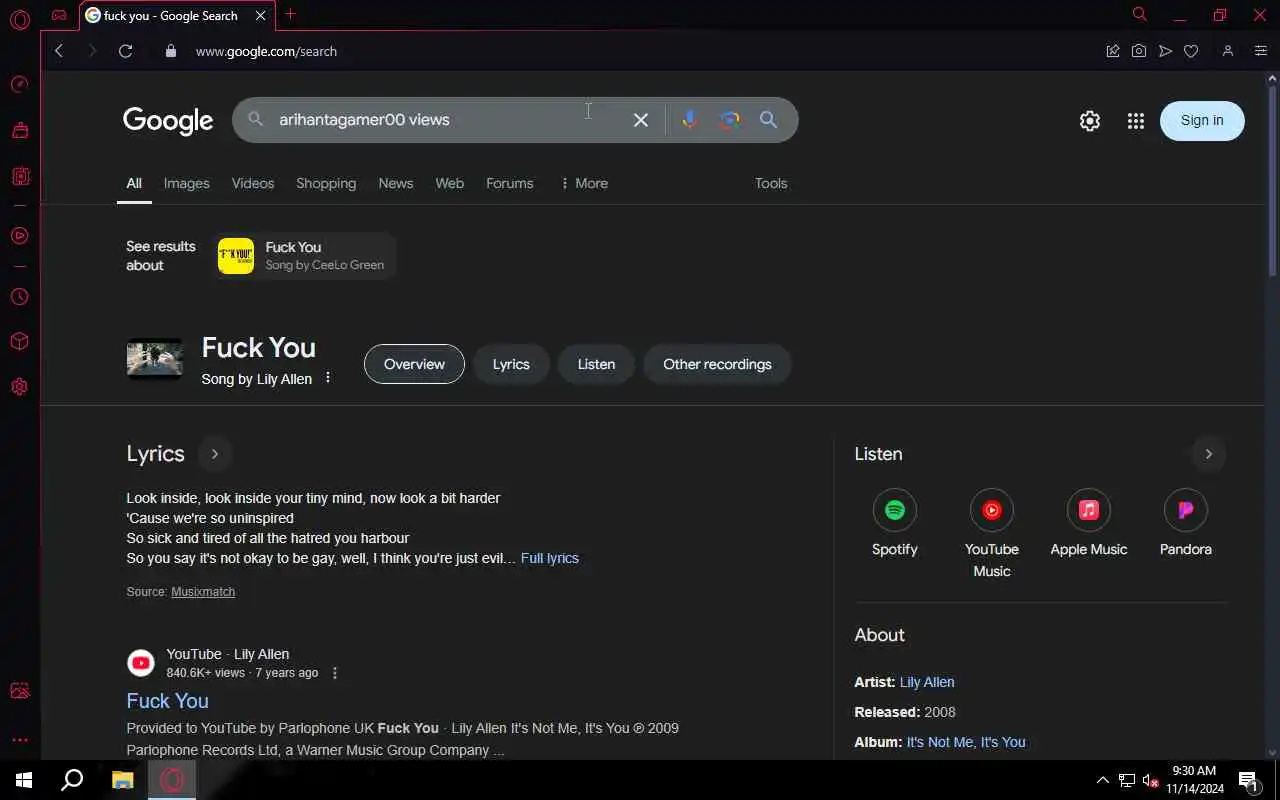Open search Tools options
This screenshot has width=1280, height=800.
771,183
